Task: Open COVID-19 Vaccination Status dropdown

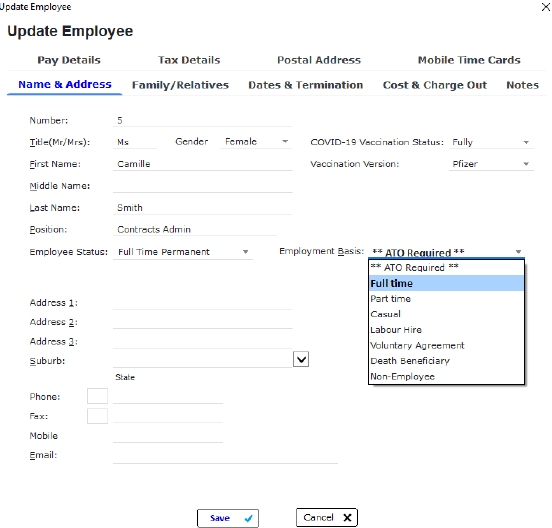Action: (491, 142)
